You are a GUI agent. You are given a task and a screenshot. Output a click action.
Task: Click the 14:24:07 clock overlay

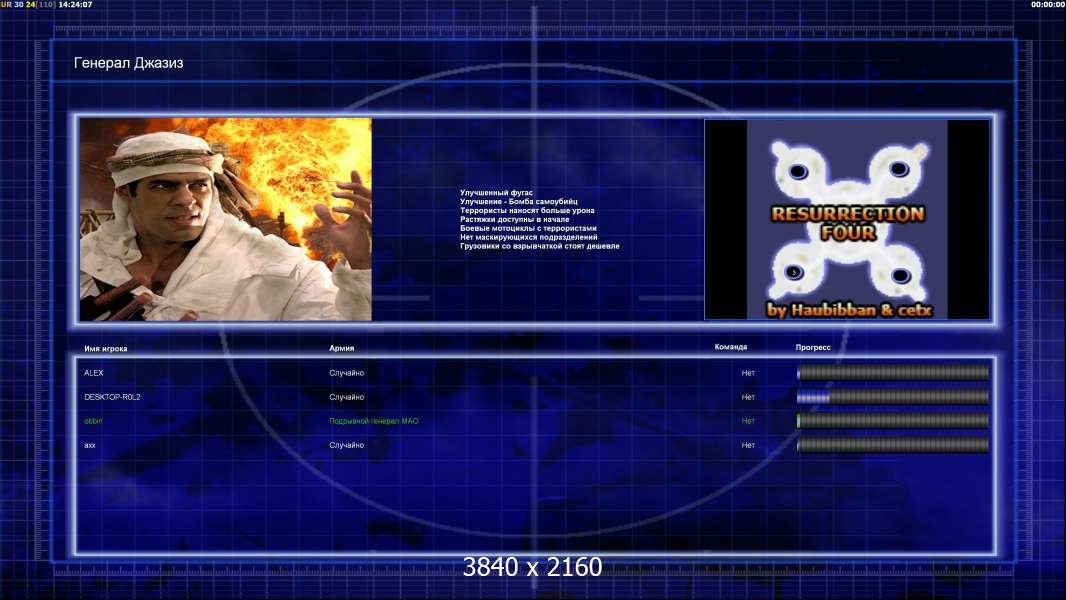[x=75, y=4]
